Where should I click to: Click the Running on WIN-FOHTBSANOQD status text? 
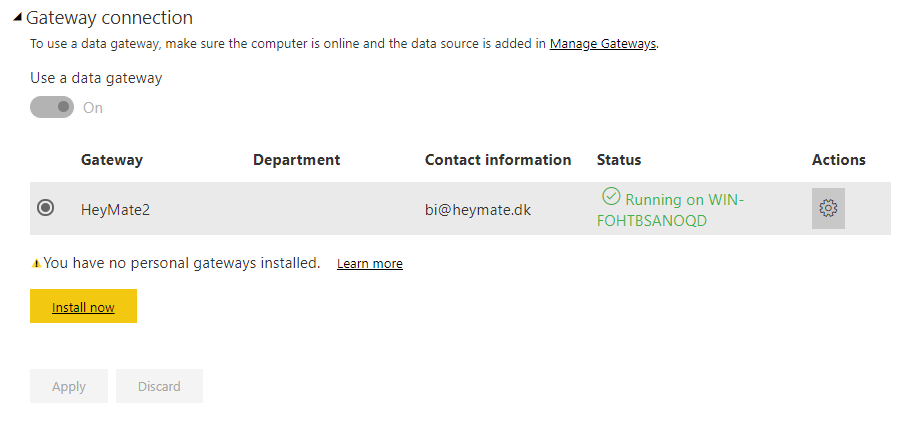click(x=671, y=209)
